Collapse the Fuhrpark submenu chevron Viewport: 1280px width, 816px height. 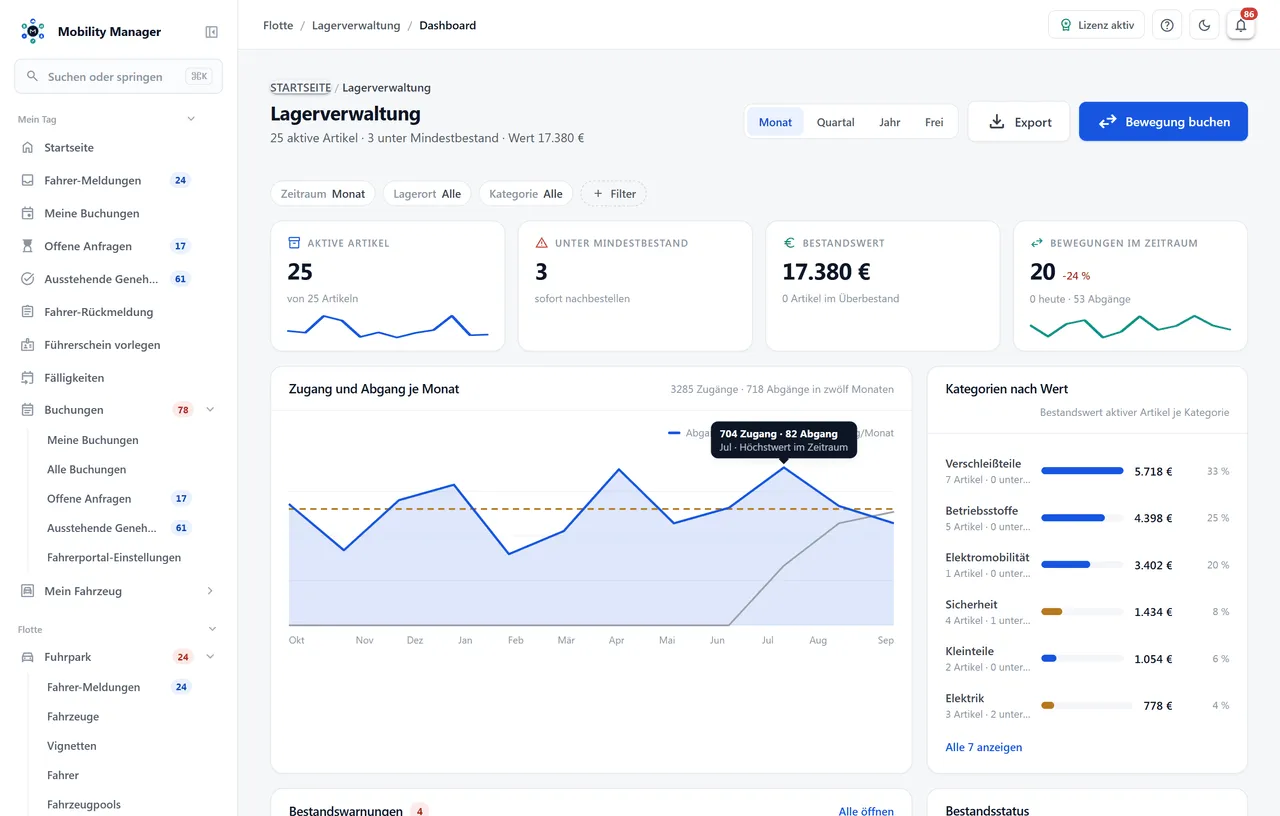coord(210,657)
